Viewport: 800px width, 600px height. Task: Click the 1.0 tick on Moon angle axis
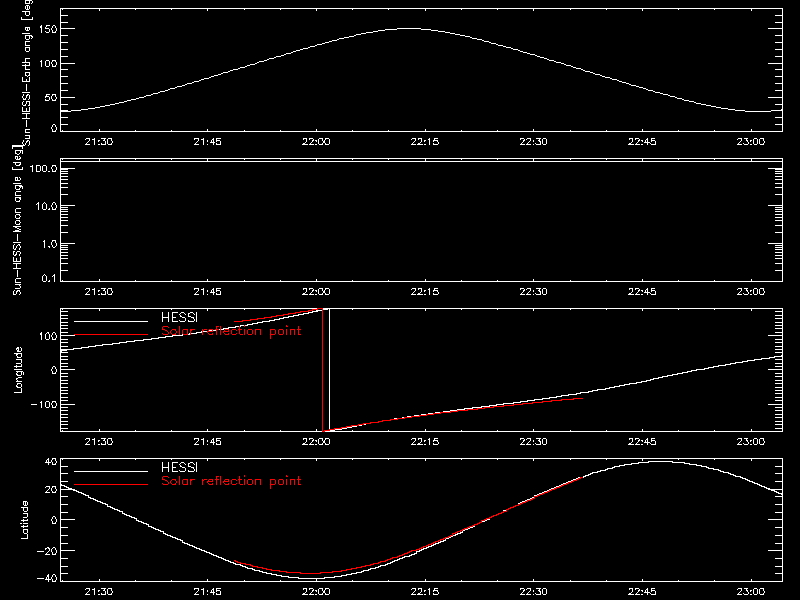coord(48,244)
